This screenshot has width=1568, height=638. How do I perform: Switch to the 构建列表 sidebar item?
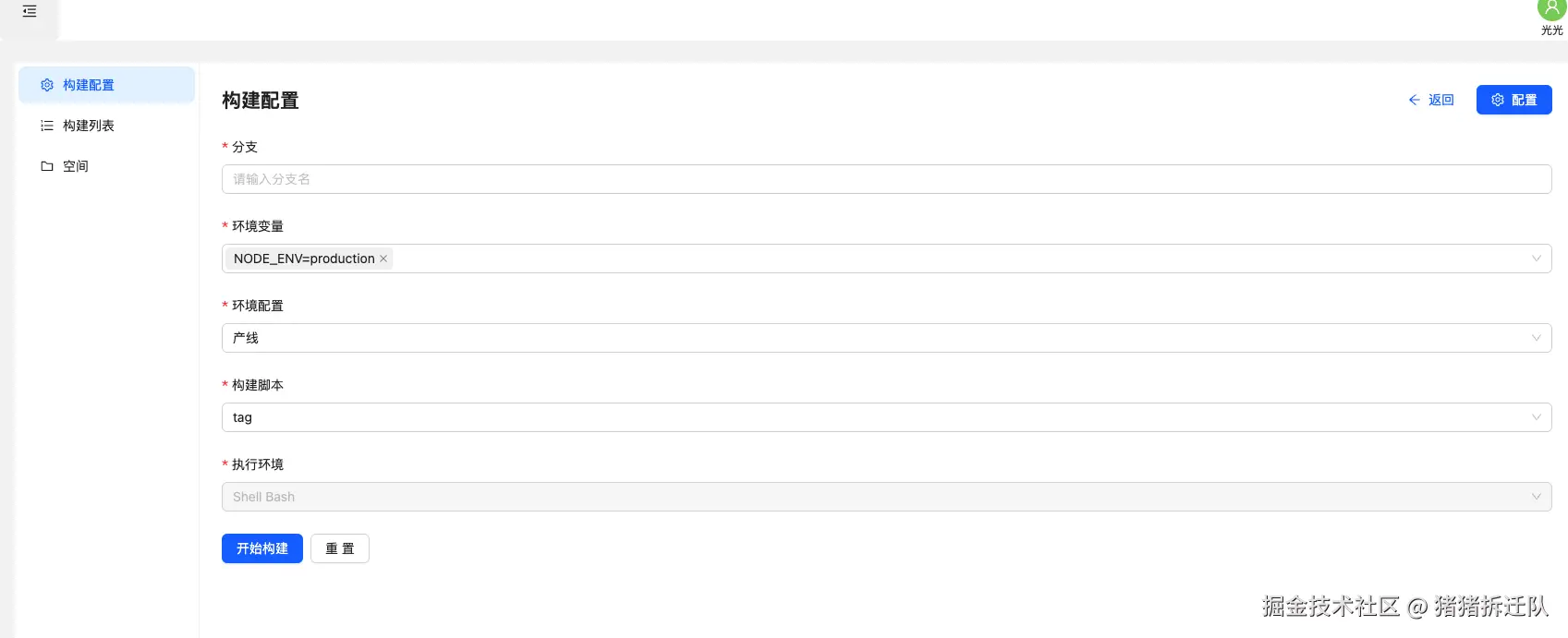[x=89, y=126]
